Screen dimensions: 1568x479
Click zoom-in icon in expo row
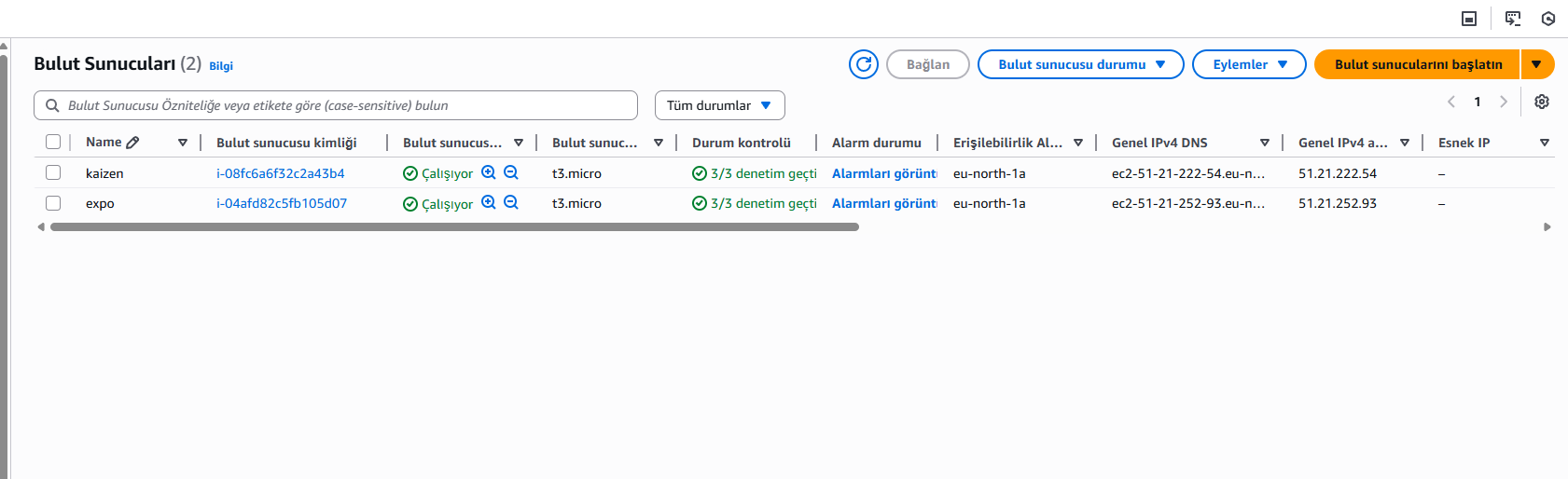(x=488, y=202)
